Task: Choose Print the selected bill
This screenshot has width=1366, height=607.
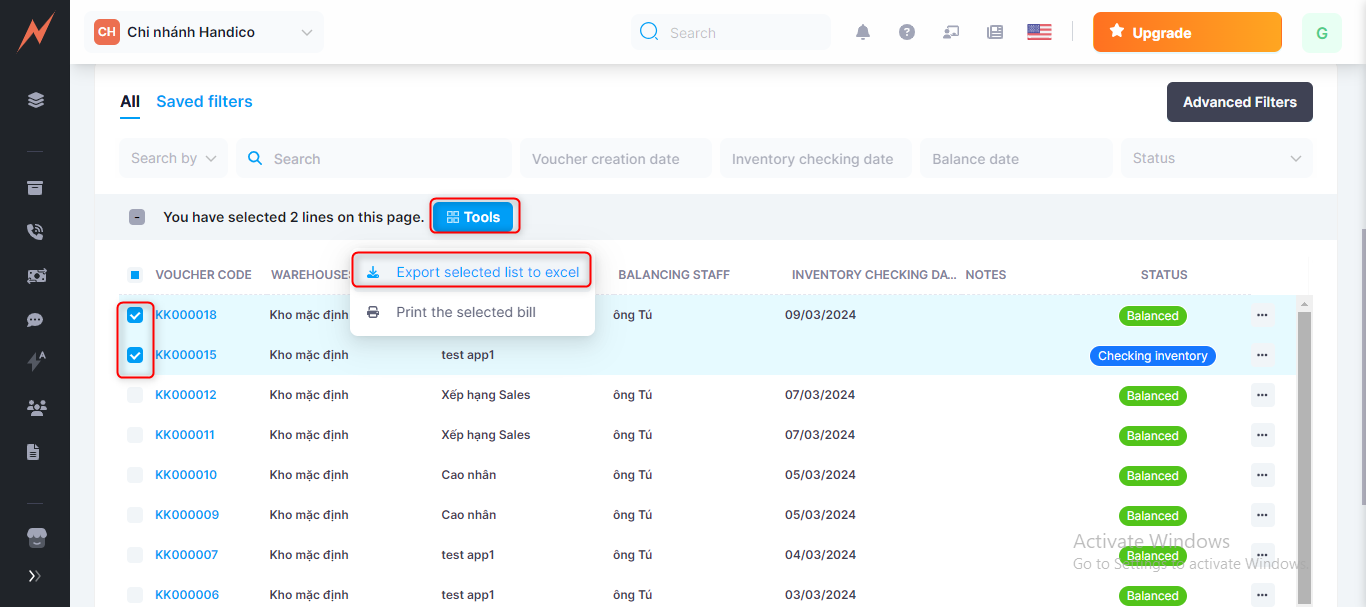Action: click(465, 312)
